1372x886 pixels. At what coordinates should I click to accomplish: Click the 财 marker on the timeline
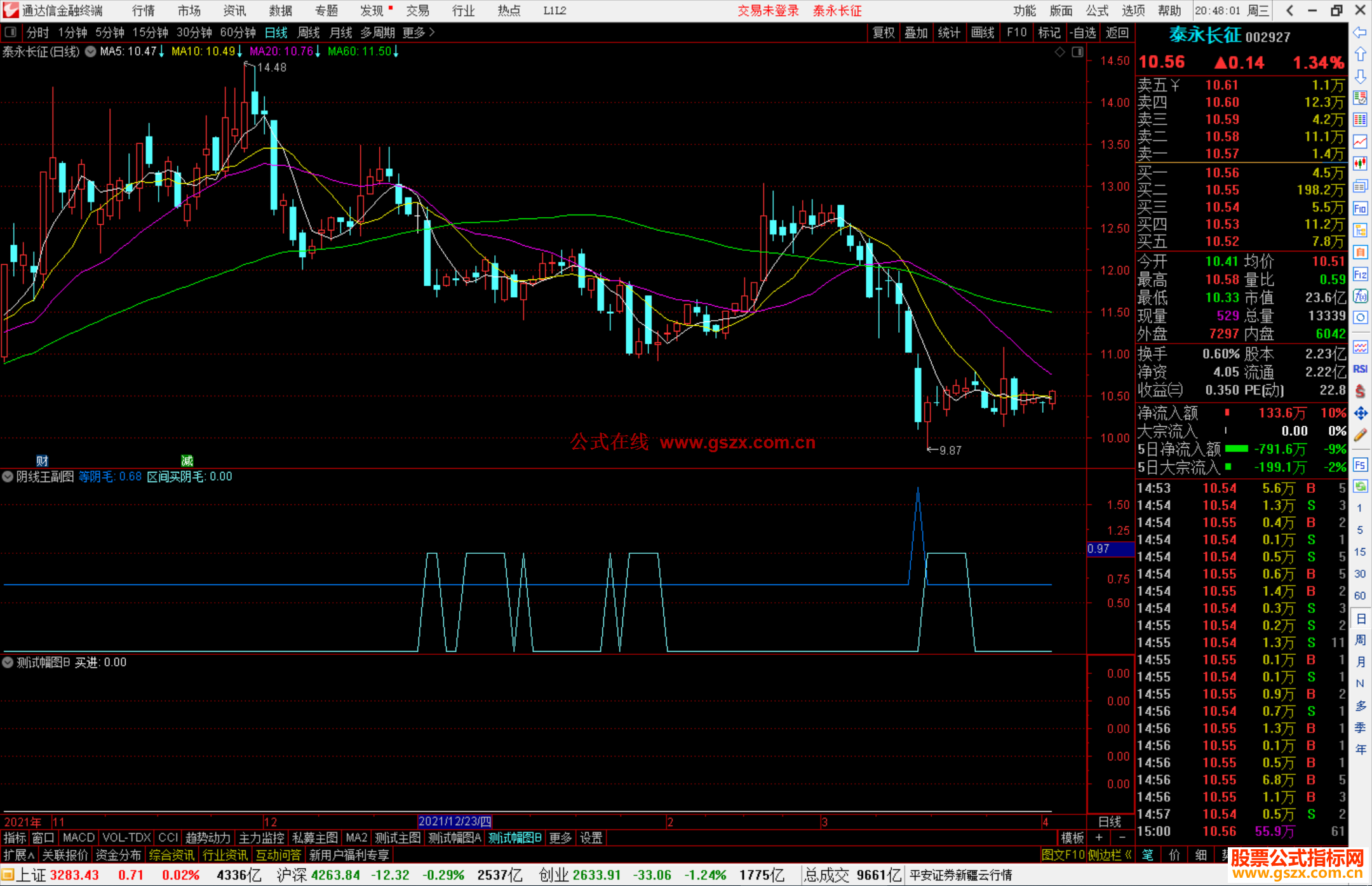coord(42,460)
